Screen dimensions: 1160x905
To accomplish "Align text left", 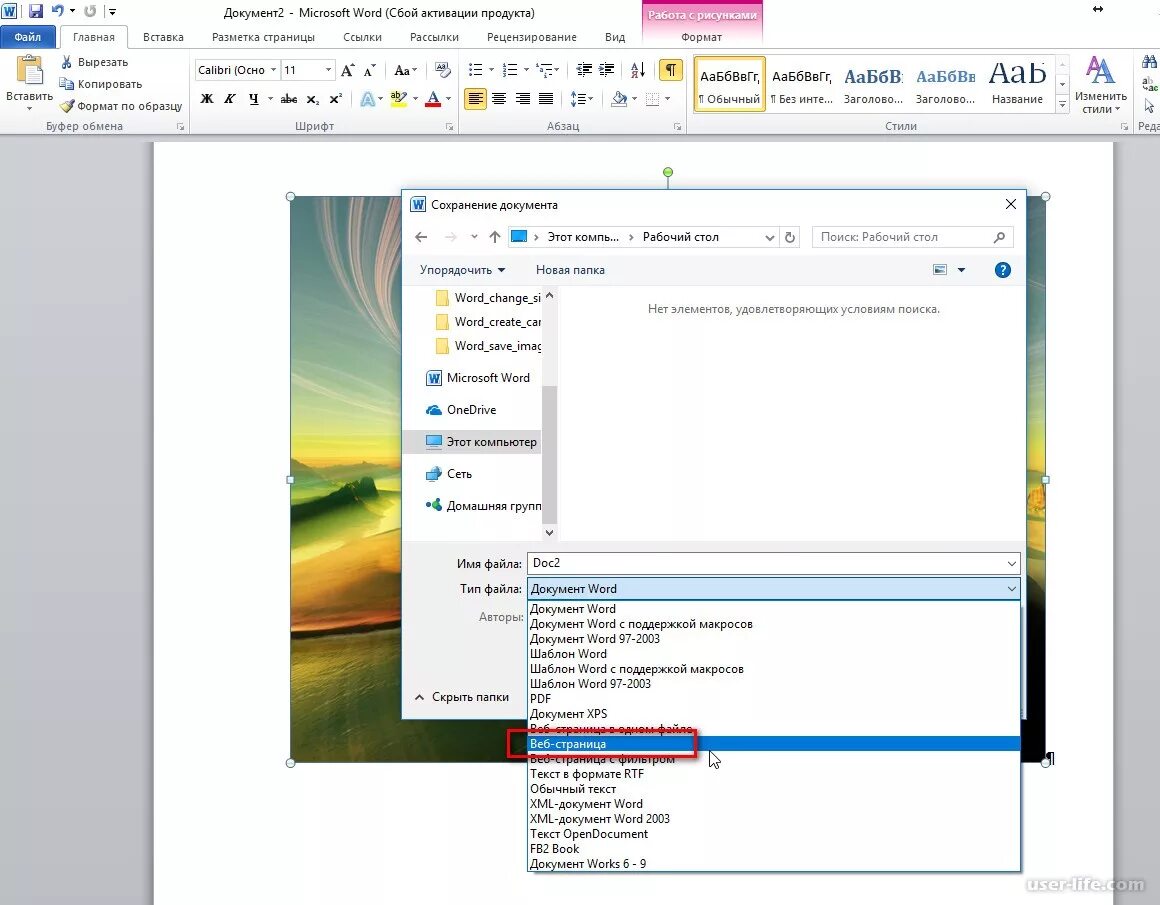I will (x=476, y=98).
